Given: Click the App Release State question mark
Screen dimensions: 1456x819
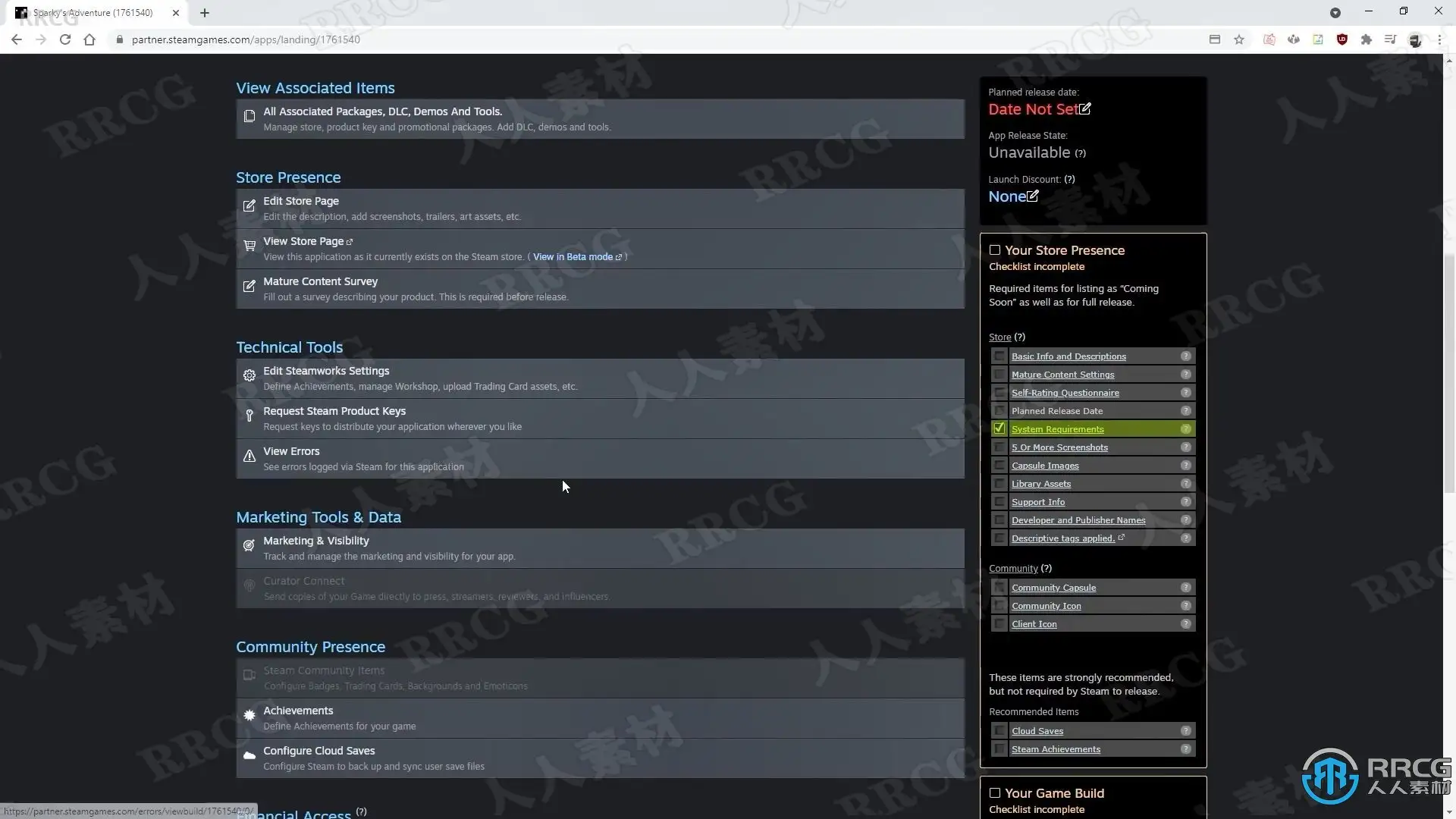Looking at the screenshot, I should (1081, 154).
